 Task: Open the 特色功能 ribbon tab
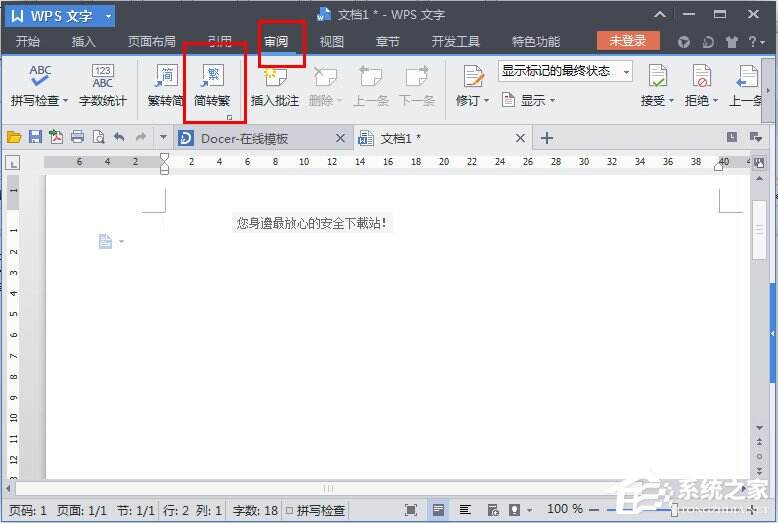(535, 42)
